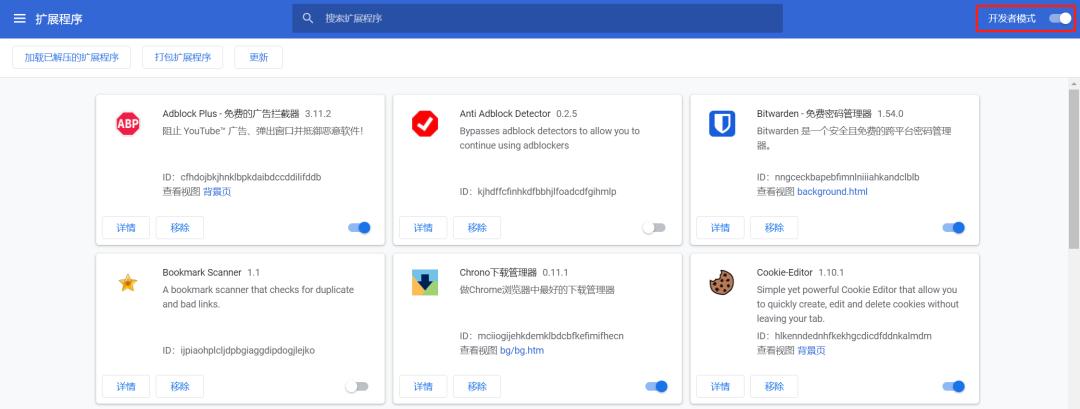The width and height of the screenshot is (1080, 409).
Task: Open 详情 for Chrono download manager
Action: (x=423, y=387)
